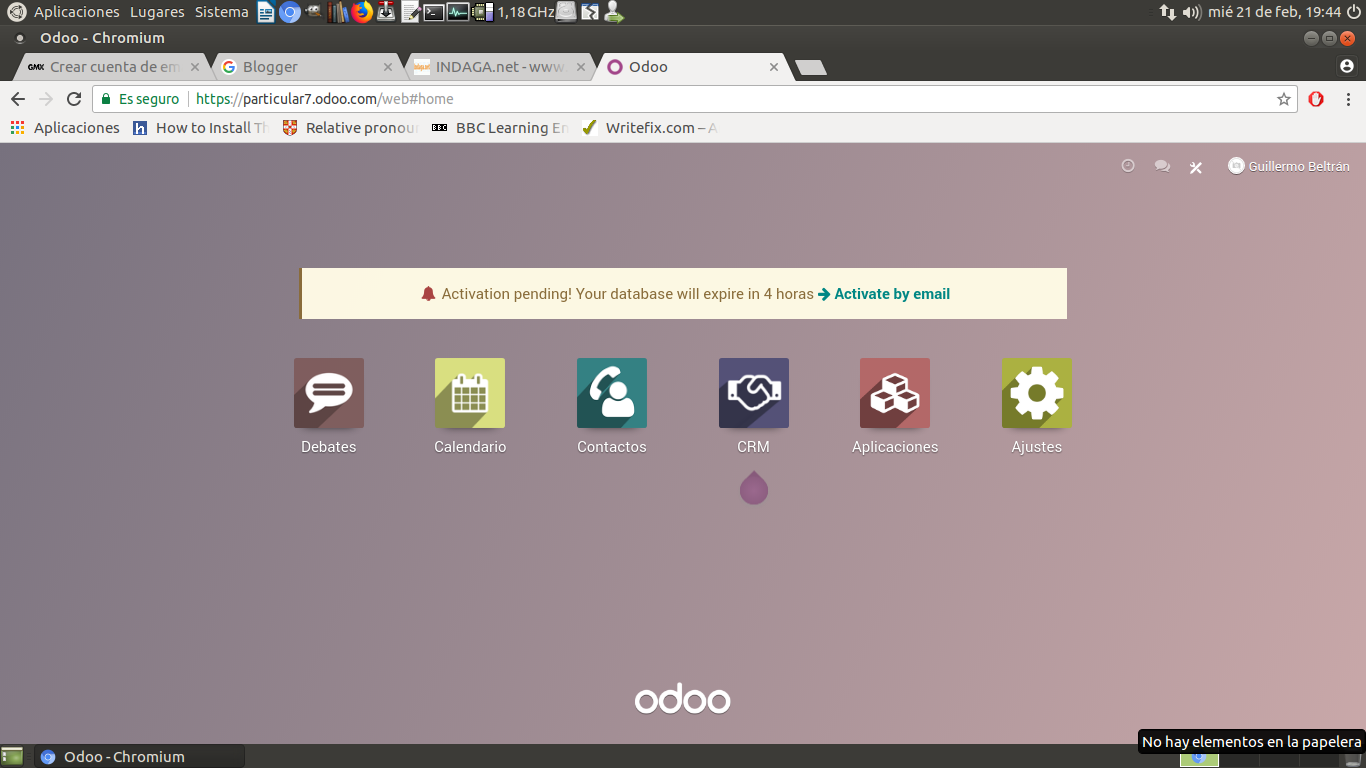Viewport: 1366px width, 768px height.
Task: Close the INDAGA.net tab
Action: coord(581,67)
